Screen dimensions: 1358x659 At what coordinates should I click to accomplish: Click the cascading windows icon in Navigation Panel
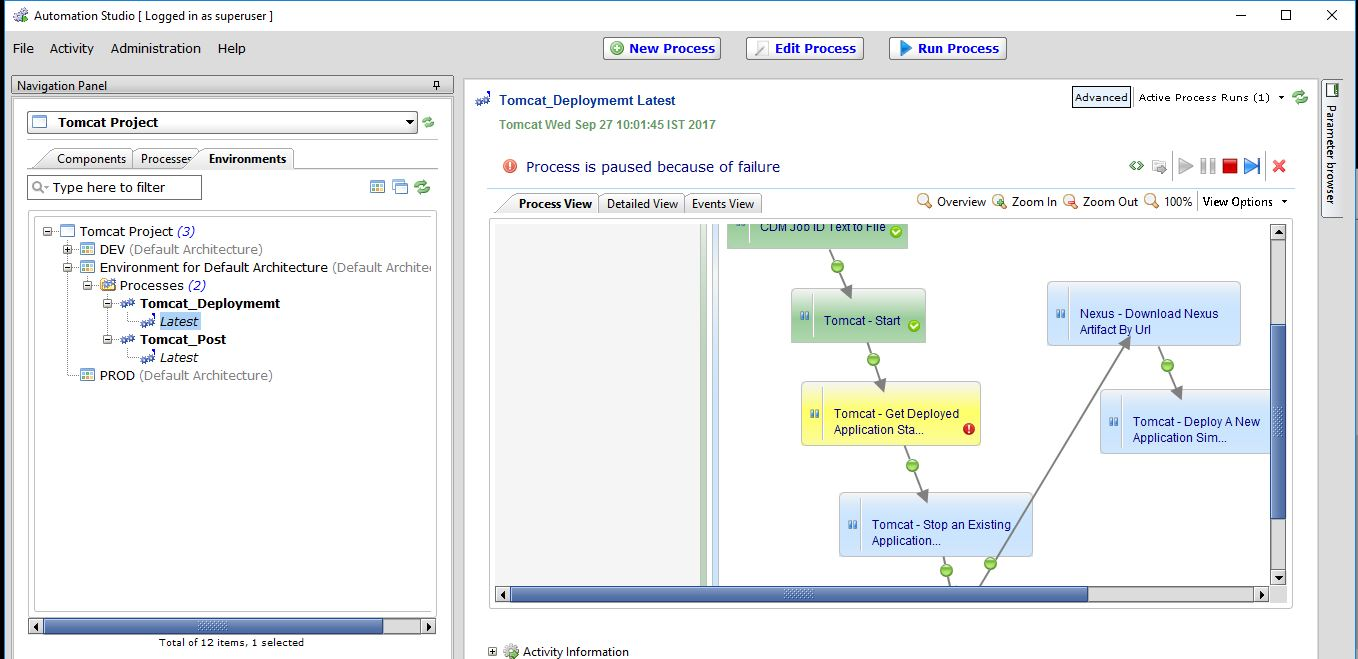(x=400, y=187)
